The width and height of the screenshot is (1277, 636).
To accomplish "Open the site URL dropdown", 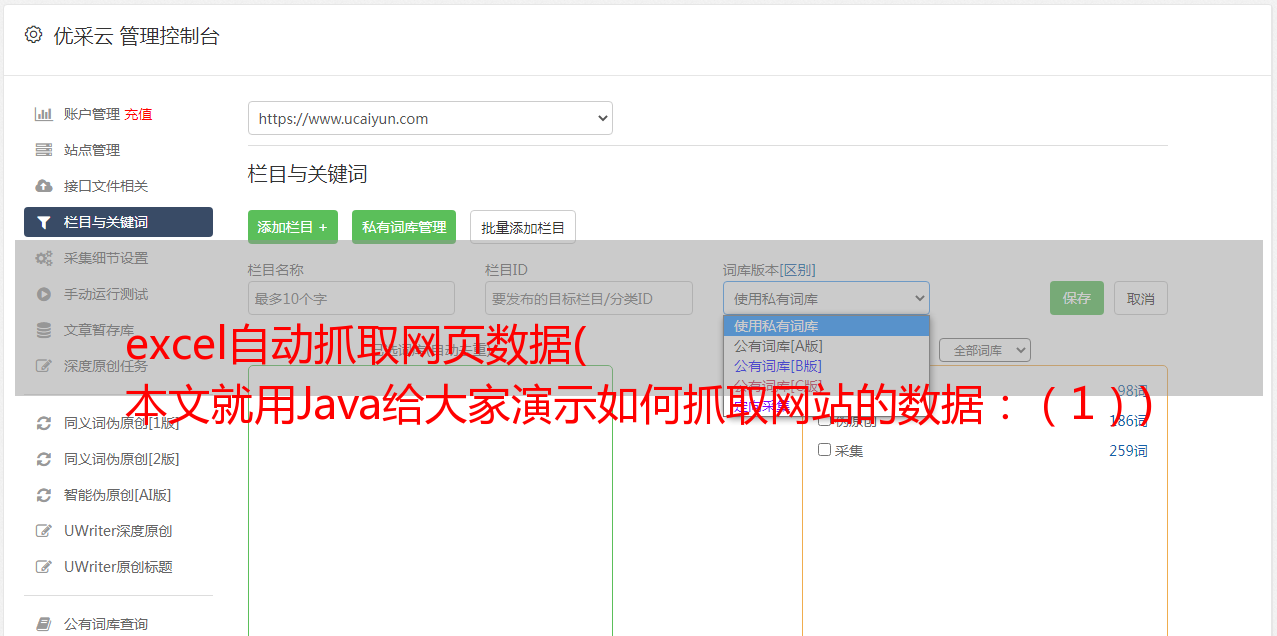I will [x=430, y=118].
